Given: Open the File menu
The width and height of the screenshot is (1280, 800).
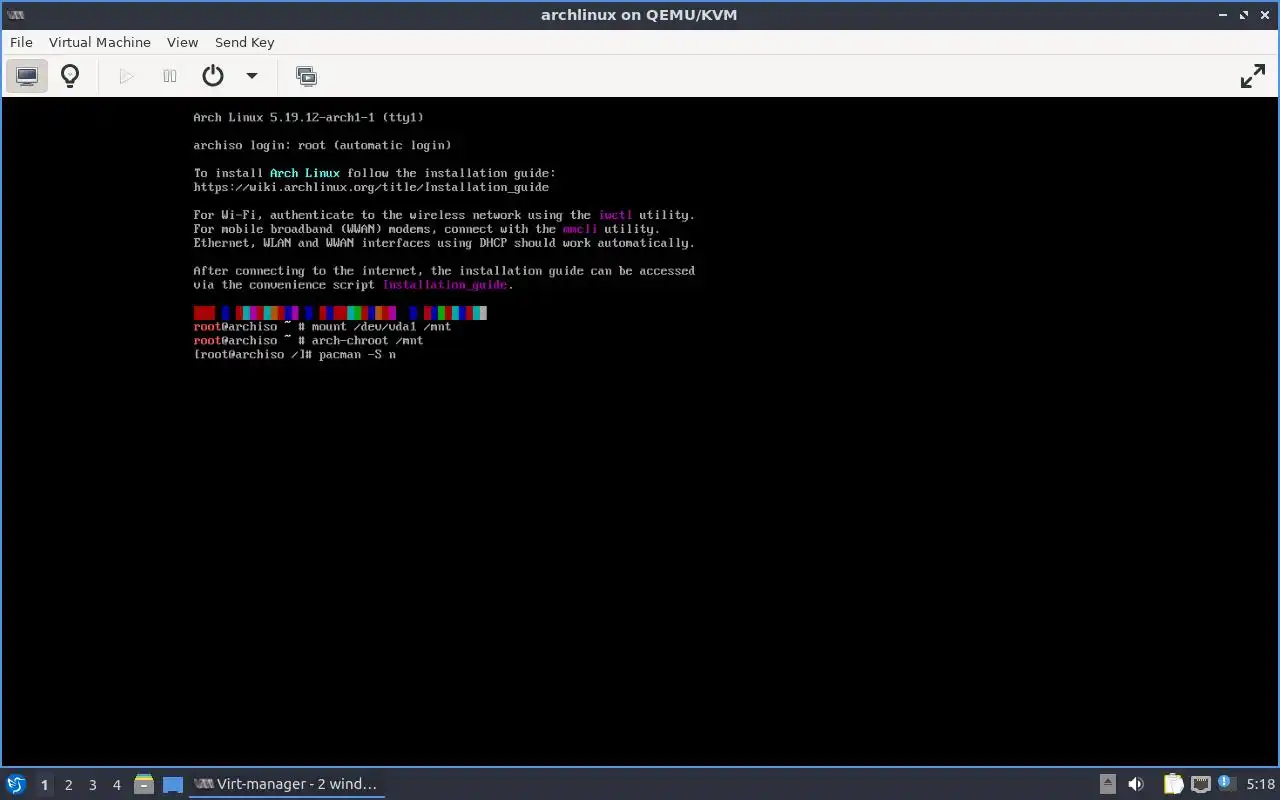Looking at the screenshot, I should (x=21, y=42).
